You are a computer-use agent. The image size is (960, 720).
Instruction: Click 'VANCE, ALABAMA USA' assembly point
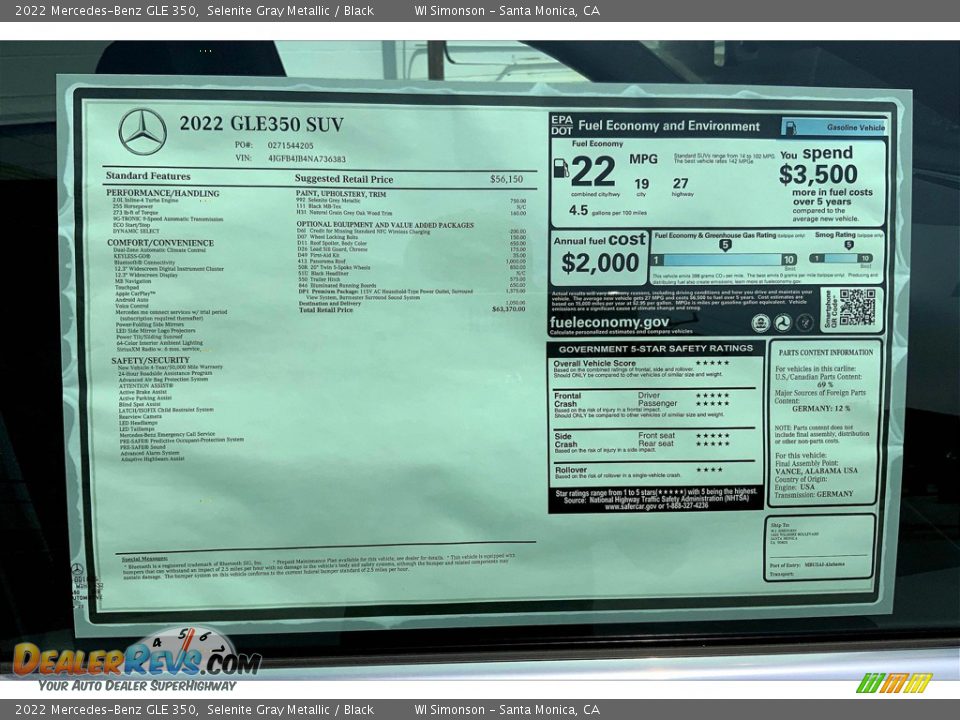click(x=816, y=471)
